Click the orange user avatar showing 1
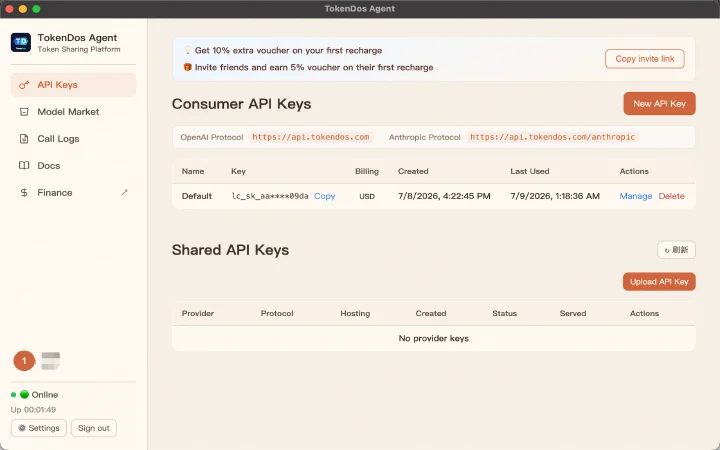Viewport: 720px width, 450px height. 24,361
